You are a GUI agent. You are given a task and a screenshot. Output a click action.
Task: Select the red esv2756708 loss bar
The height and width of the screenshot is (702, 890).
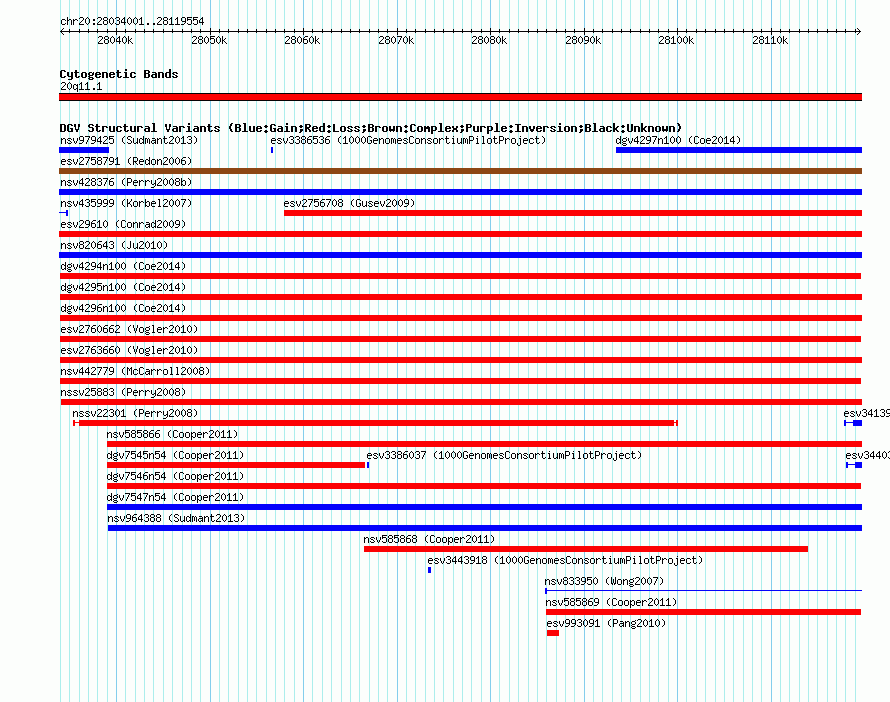click(573, 213)
